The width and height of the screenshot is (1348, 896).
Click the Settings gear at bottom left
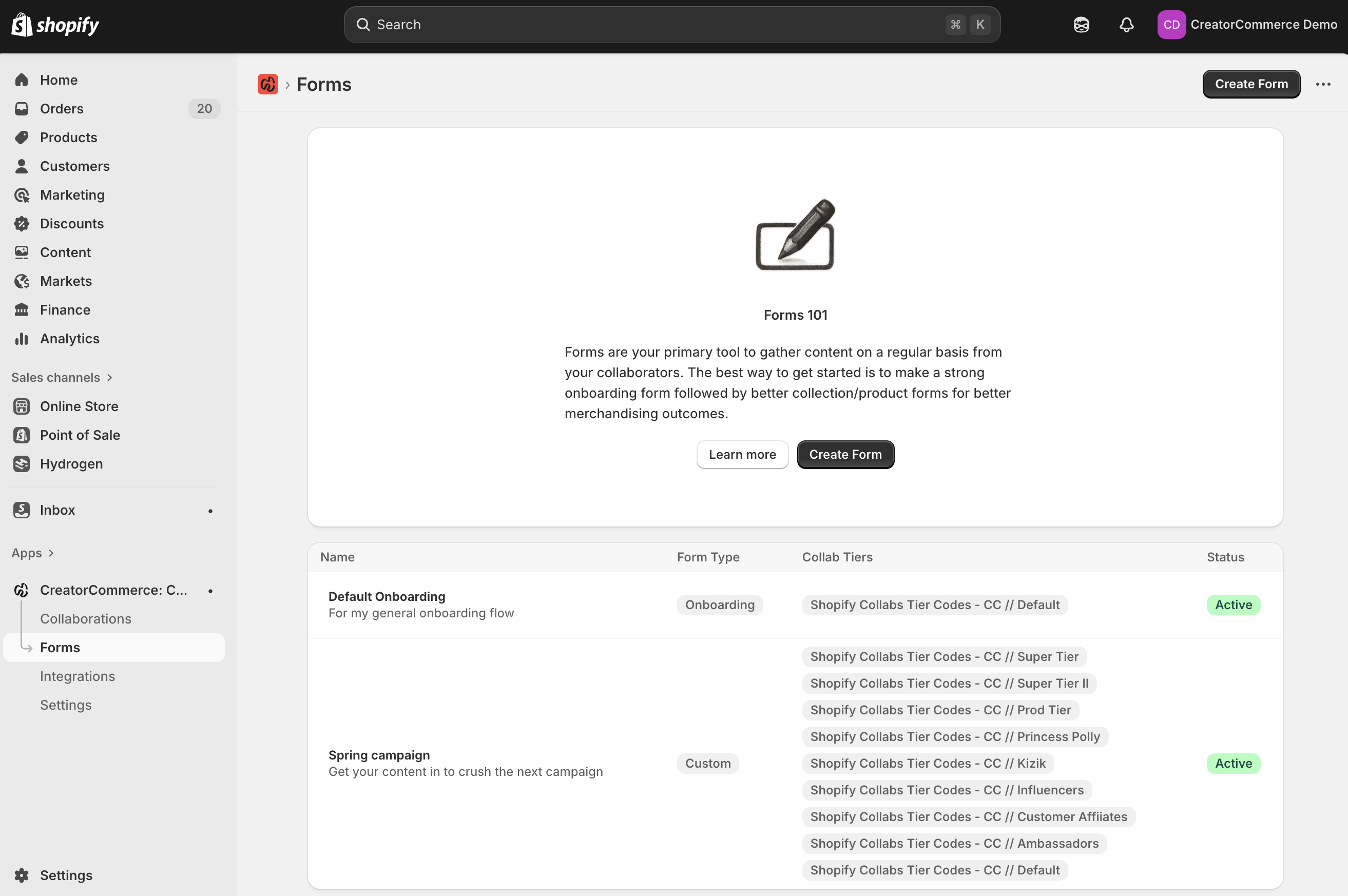(22, 875)
